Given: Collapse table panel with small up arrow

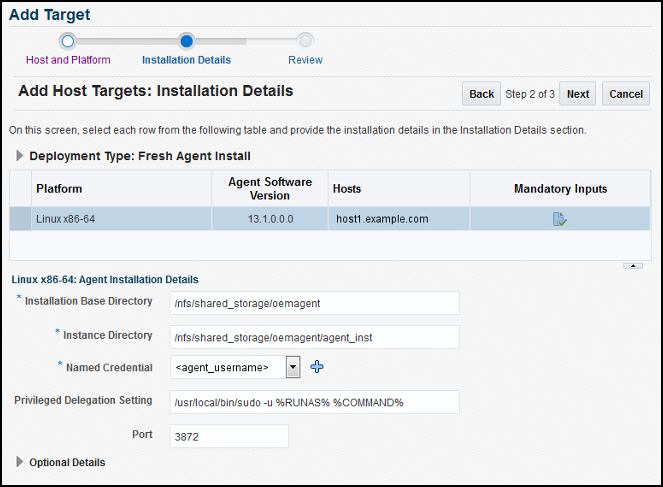Looking at the screenshot, I should (633, 266).
